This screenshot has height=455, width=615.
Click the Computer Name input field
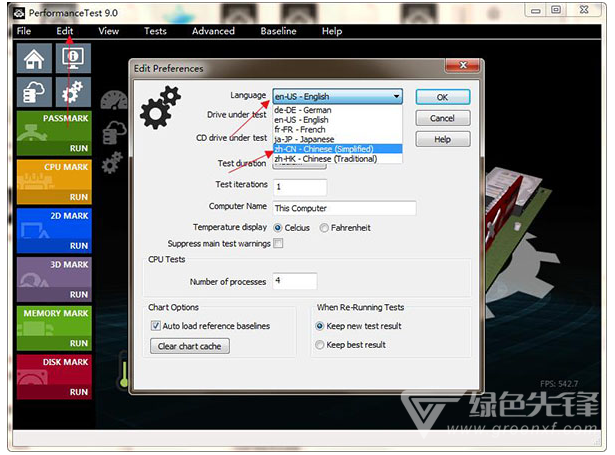point(344,208)
